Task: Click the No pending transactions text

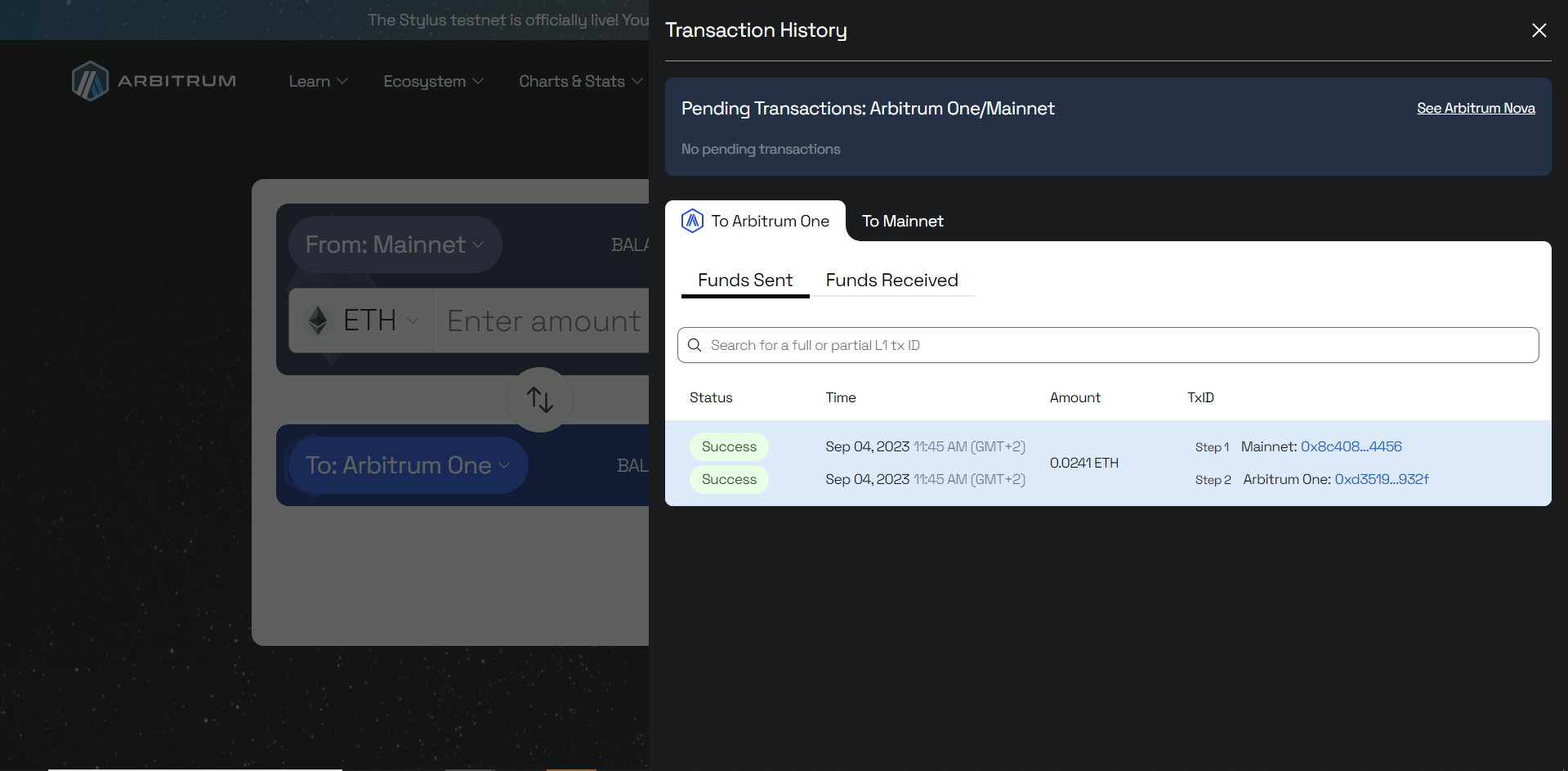Action: [x=761, y=149]
